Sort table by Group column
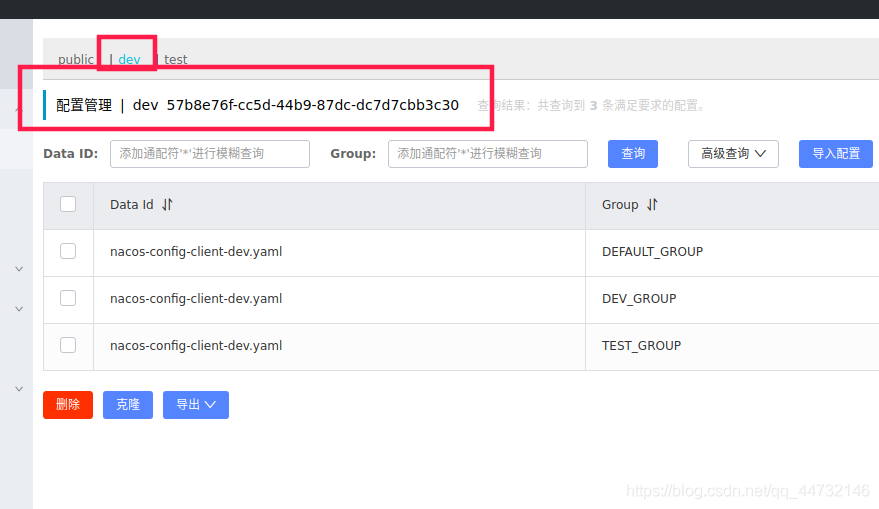Viewport: 879px width, 509px height. (652, 205)
